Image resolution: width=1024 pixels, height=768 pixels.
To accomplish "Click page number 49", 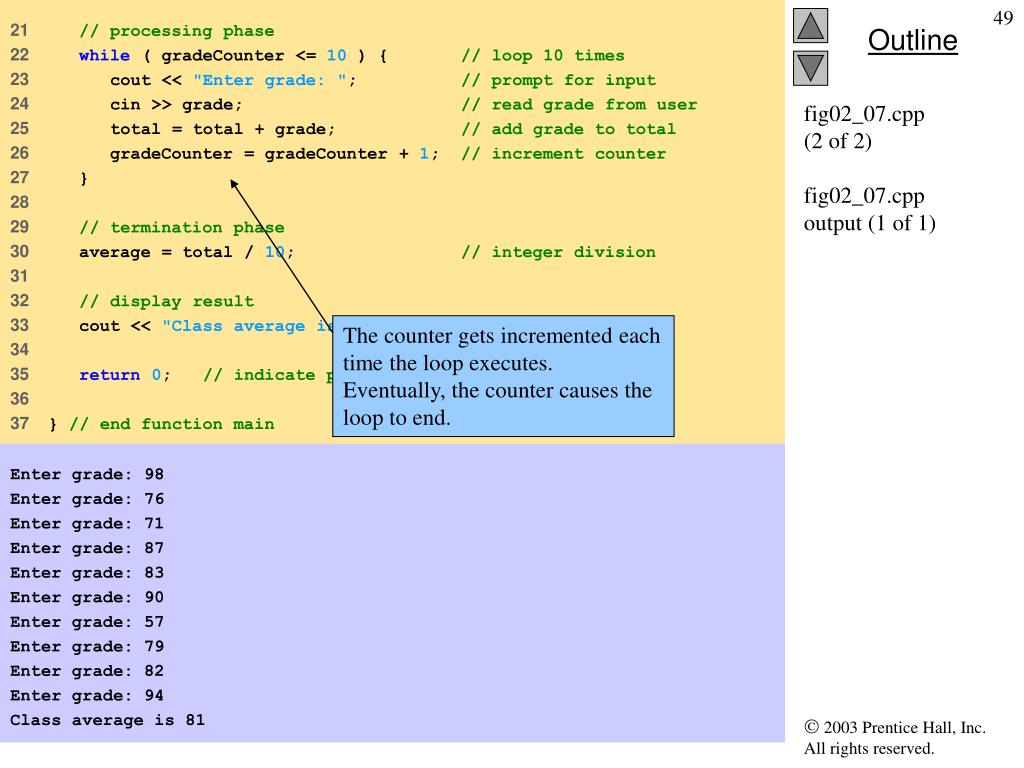I will [x=1002, y=18].
